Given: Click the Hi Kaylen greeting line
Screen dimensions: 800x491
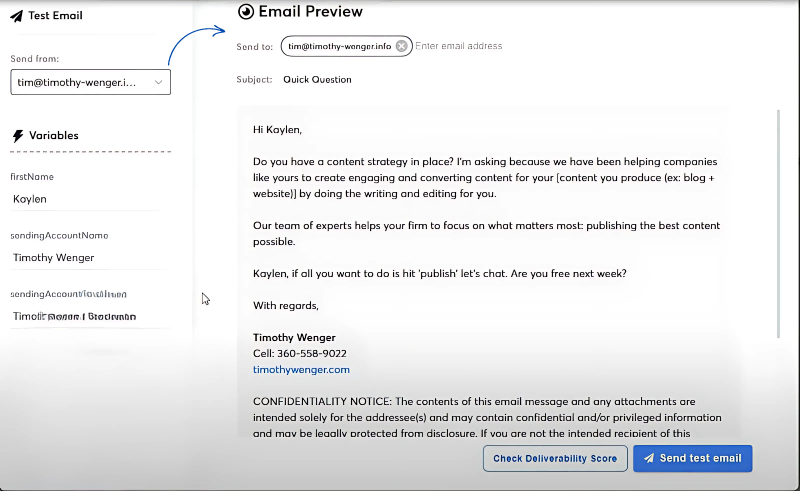Looking at the screenshot, I should point(277,129).
